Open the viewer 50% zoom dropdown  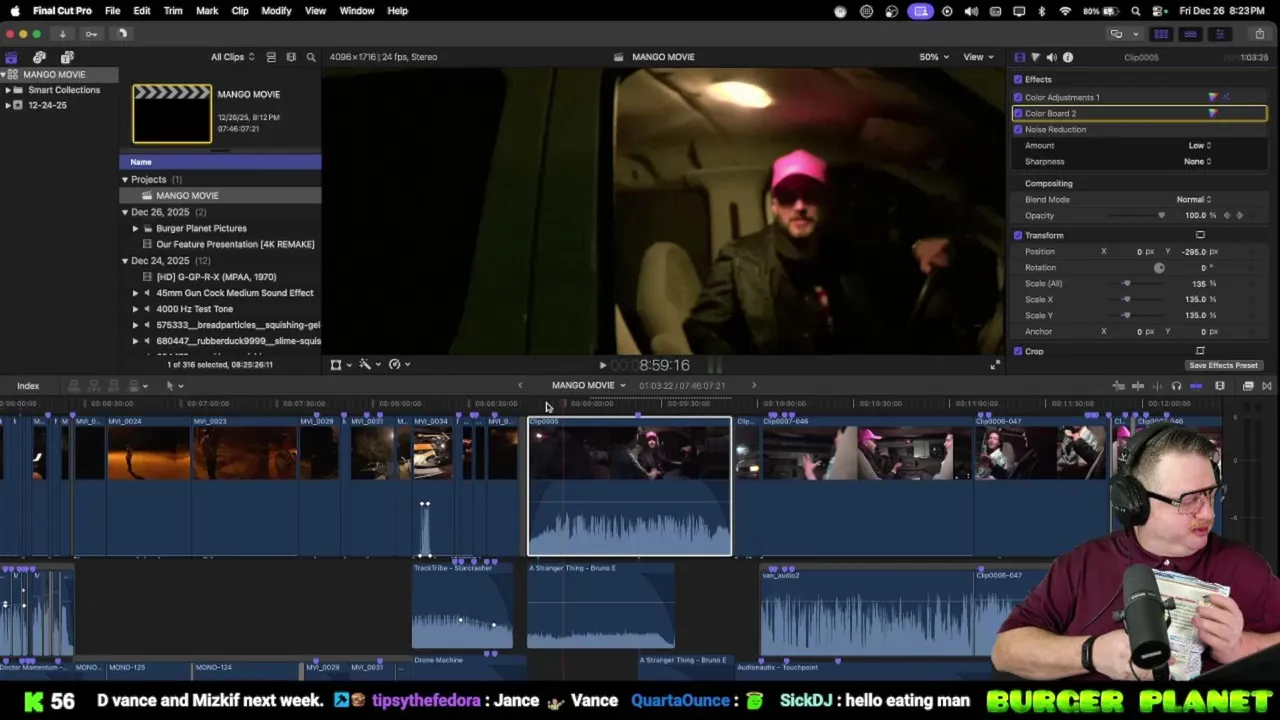[x=934, y=57]
